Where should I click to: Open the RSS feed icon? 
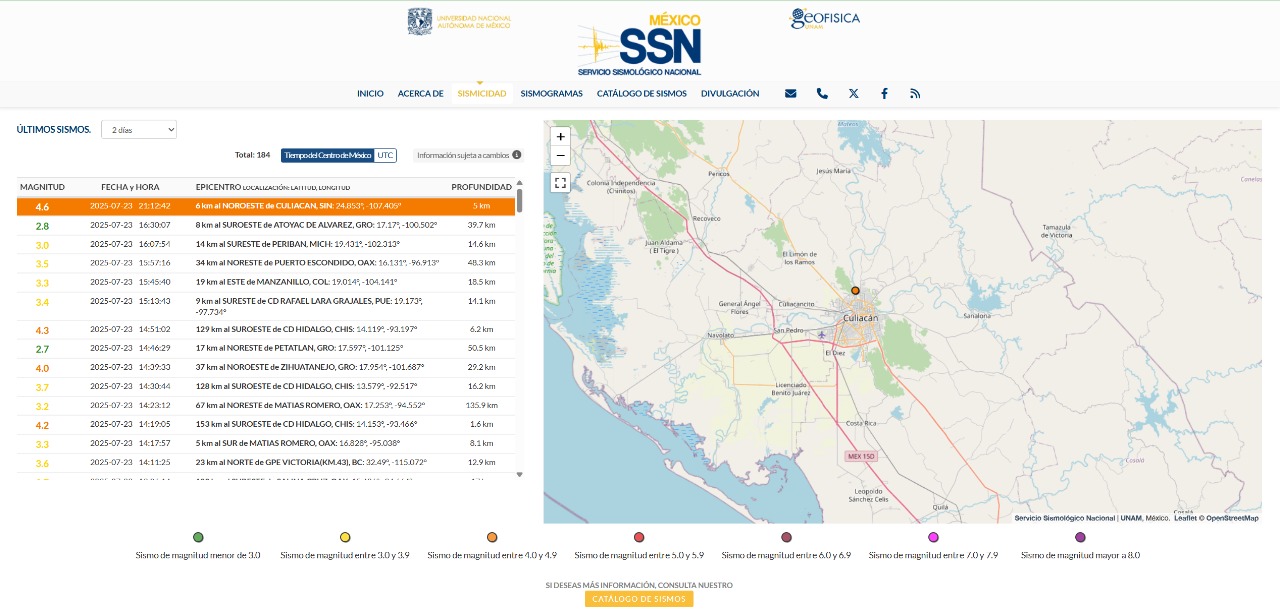click(914, 93)
